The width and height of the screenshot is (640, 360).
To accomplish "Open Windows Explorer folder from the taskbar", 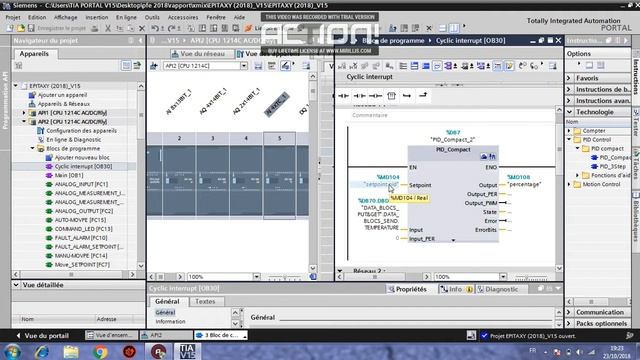I will [x=71, y=351].
